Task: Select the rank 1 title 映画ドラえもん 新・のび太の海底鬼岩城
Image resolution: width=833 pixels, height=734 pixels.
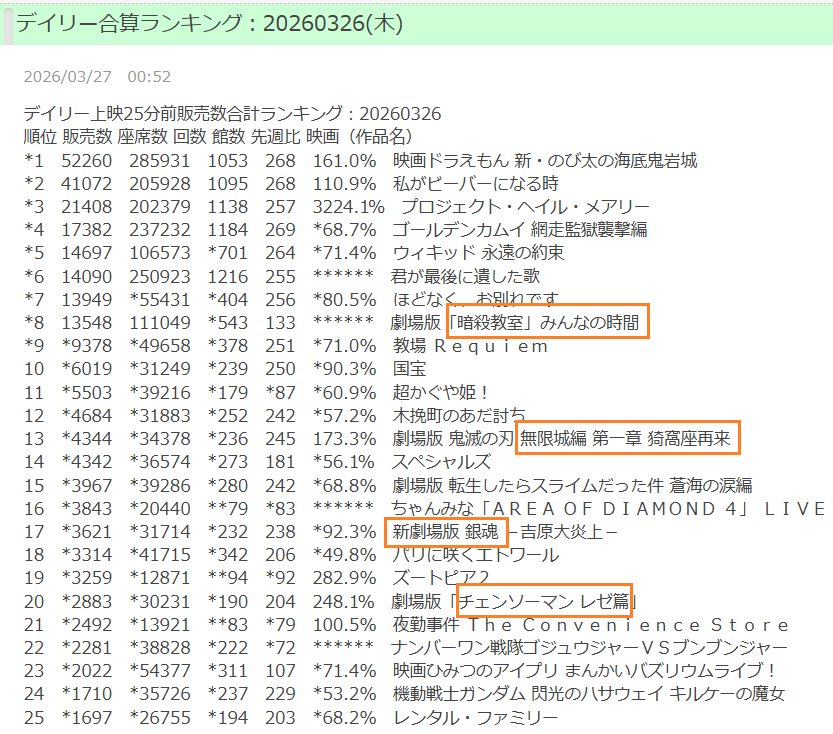Action: pos(544,160)
